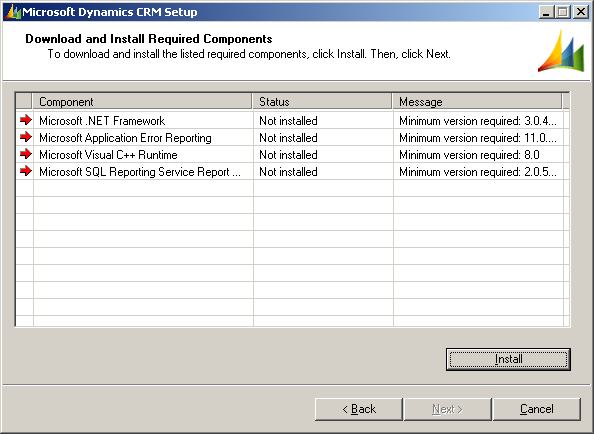Cancel the CRM setup wizard
The image size is (594, 434).
tap(536, 409)
